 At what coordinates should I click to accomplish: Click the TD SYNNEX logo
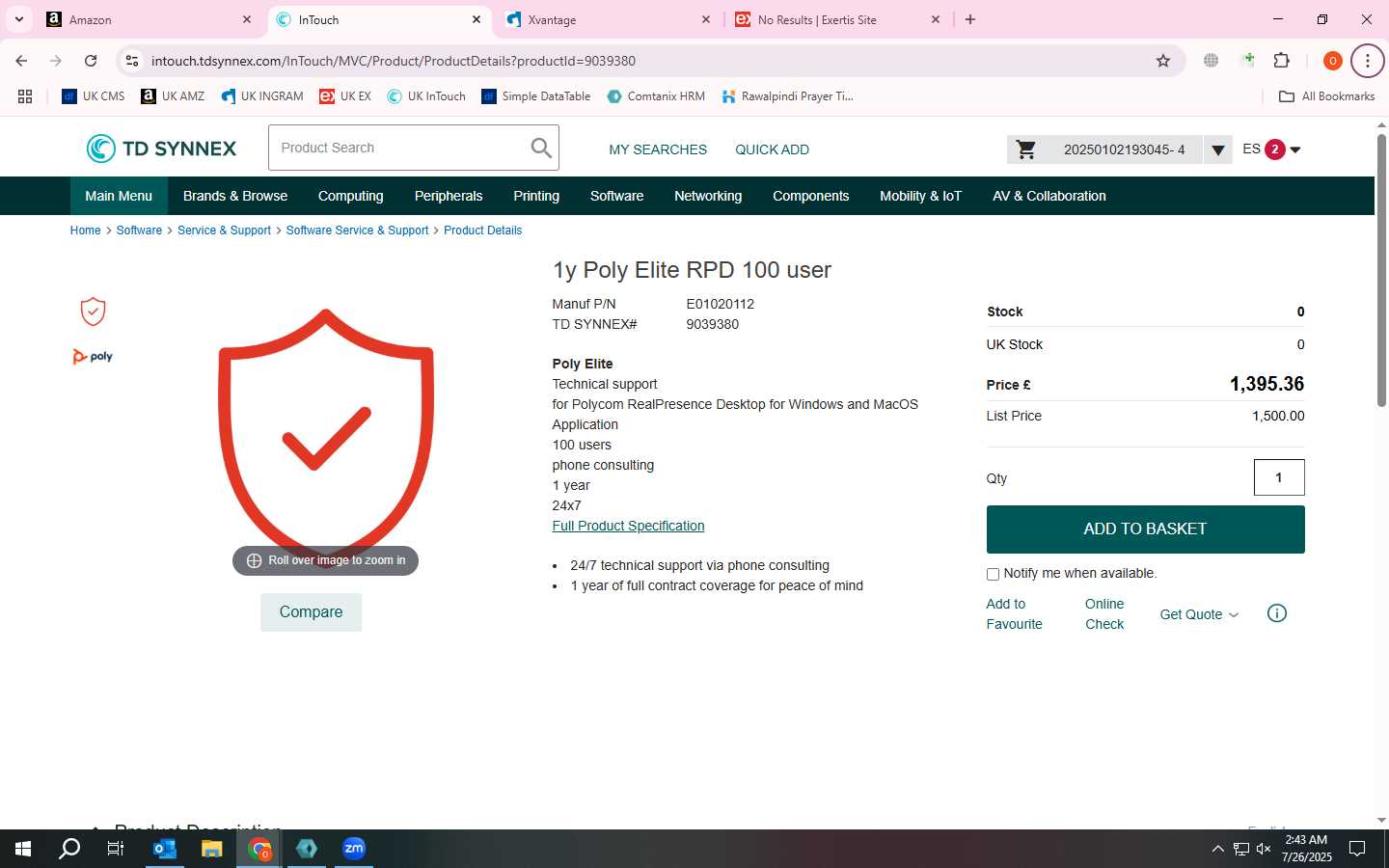pyautogui.click(x=161, y=149)
